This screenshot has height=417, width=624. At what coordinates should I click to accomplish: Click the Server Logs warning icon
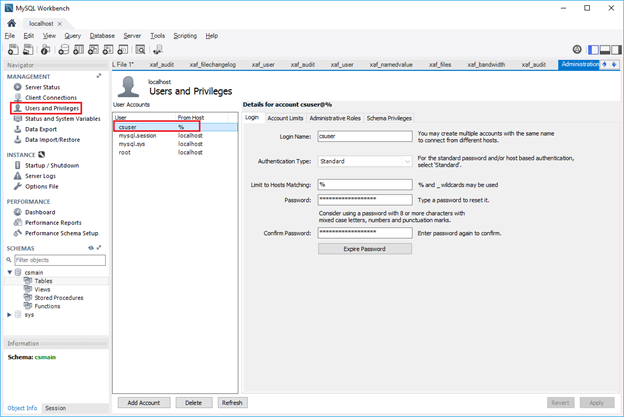(x=18, y=176)
